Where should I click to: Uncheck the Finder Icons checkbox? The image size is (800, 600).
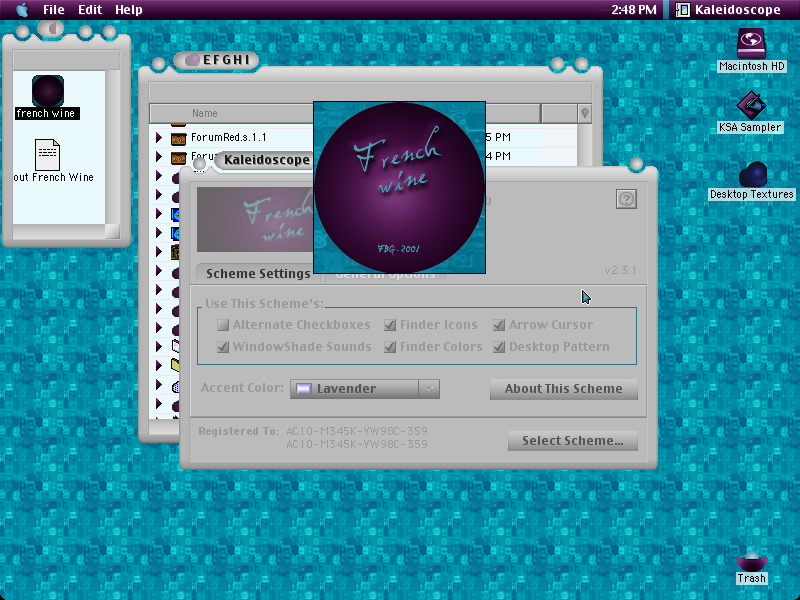click(390, 325)
